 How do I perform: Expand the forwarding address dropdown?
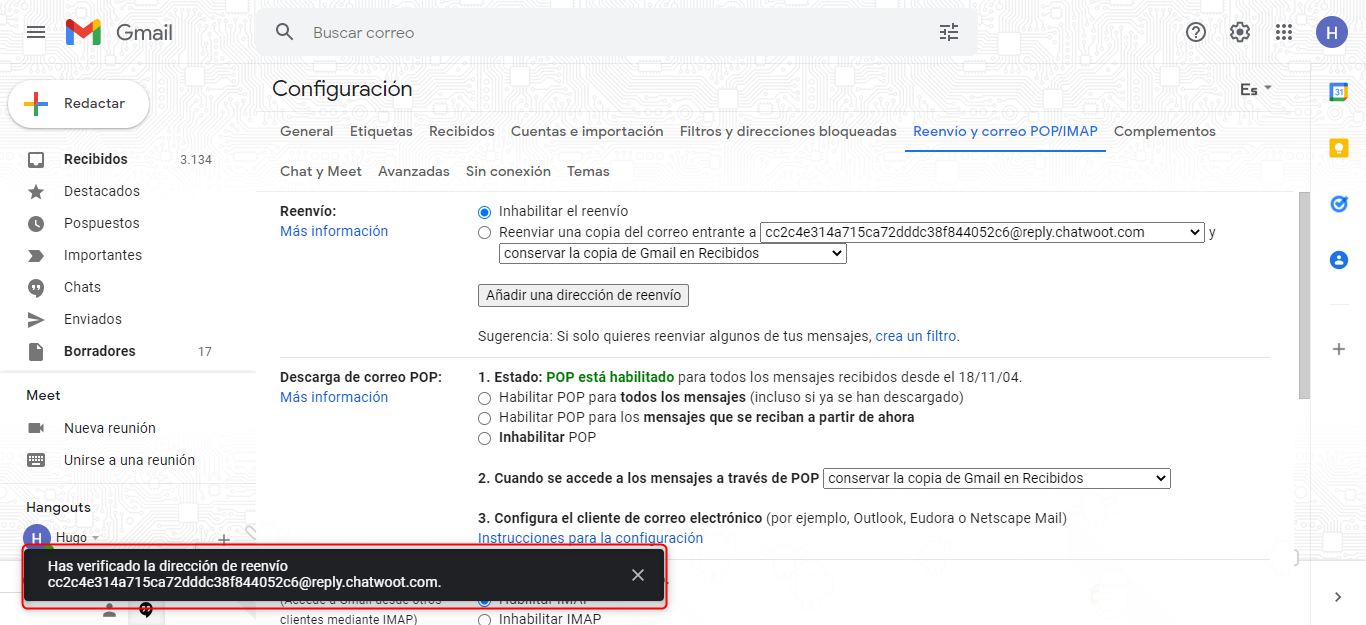981,232
